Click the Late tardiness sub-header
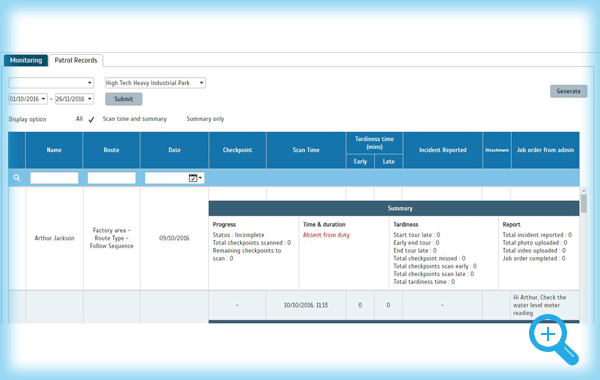The height and width of the screenshot is (380, 600). point(388,161)
